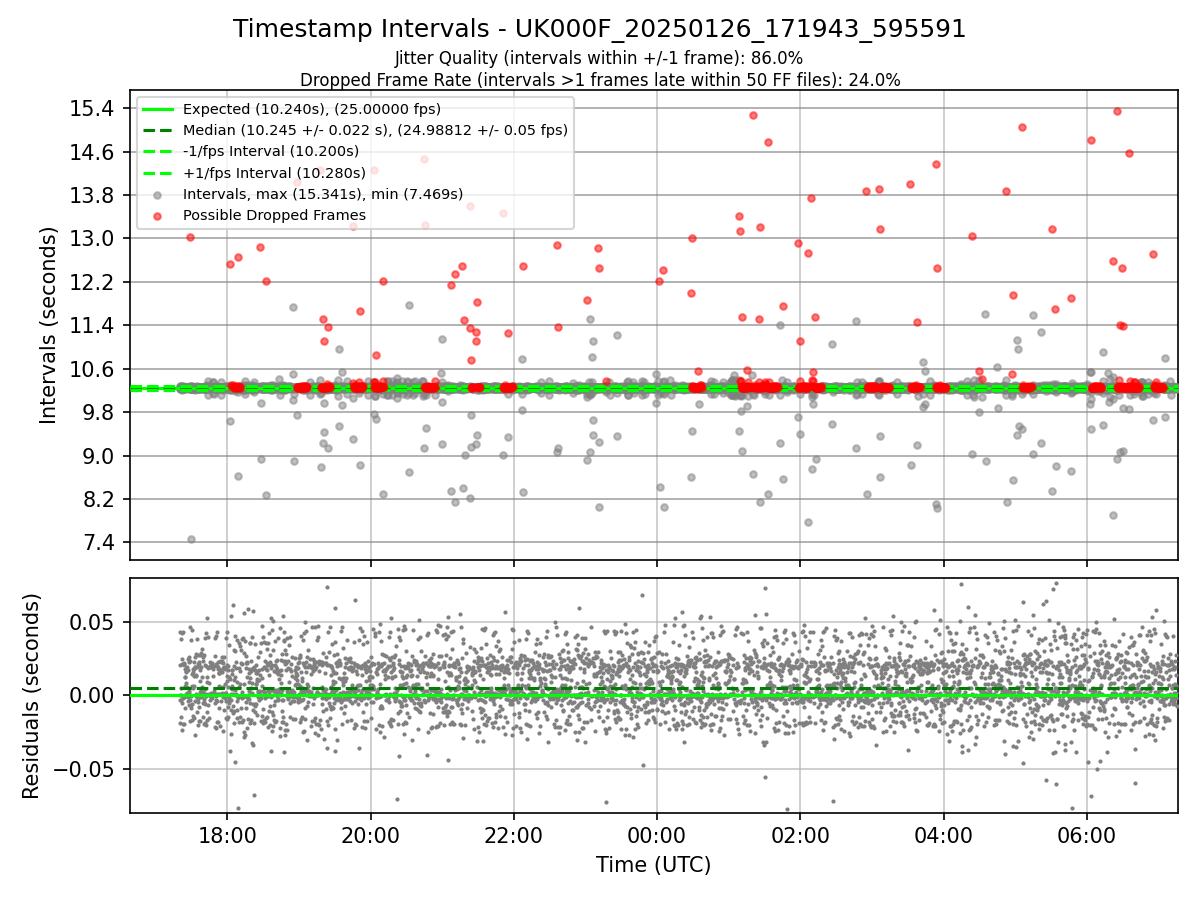Viewport: 1200px width, 900px height.
Task: Click the '02:00' time tick label
Action: (x=801, y=834)
